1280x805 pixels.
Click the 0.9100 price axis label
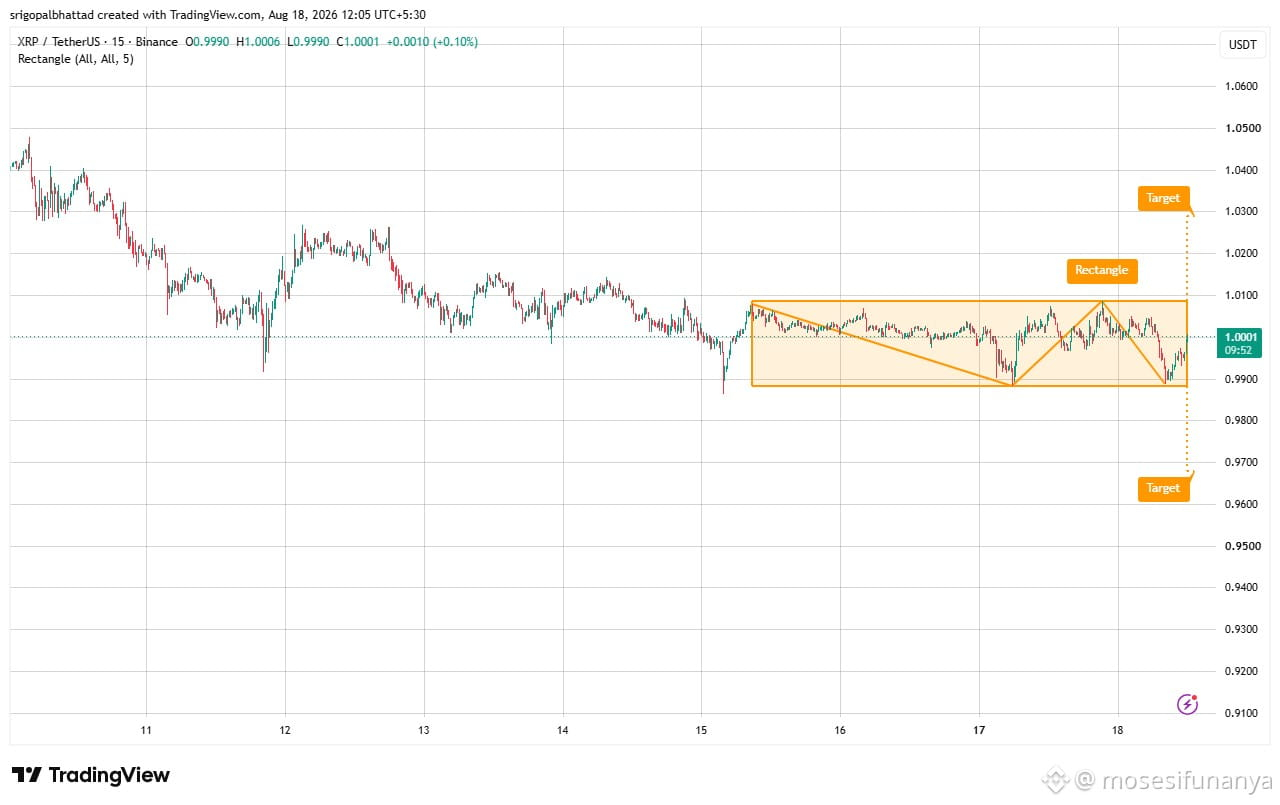1241,713
